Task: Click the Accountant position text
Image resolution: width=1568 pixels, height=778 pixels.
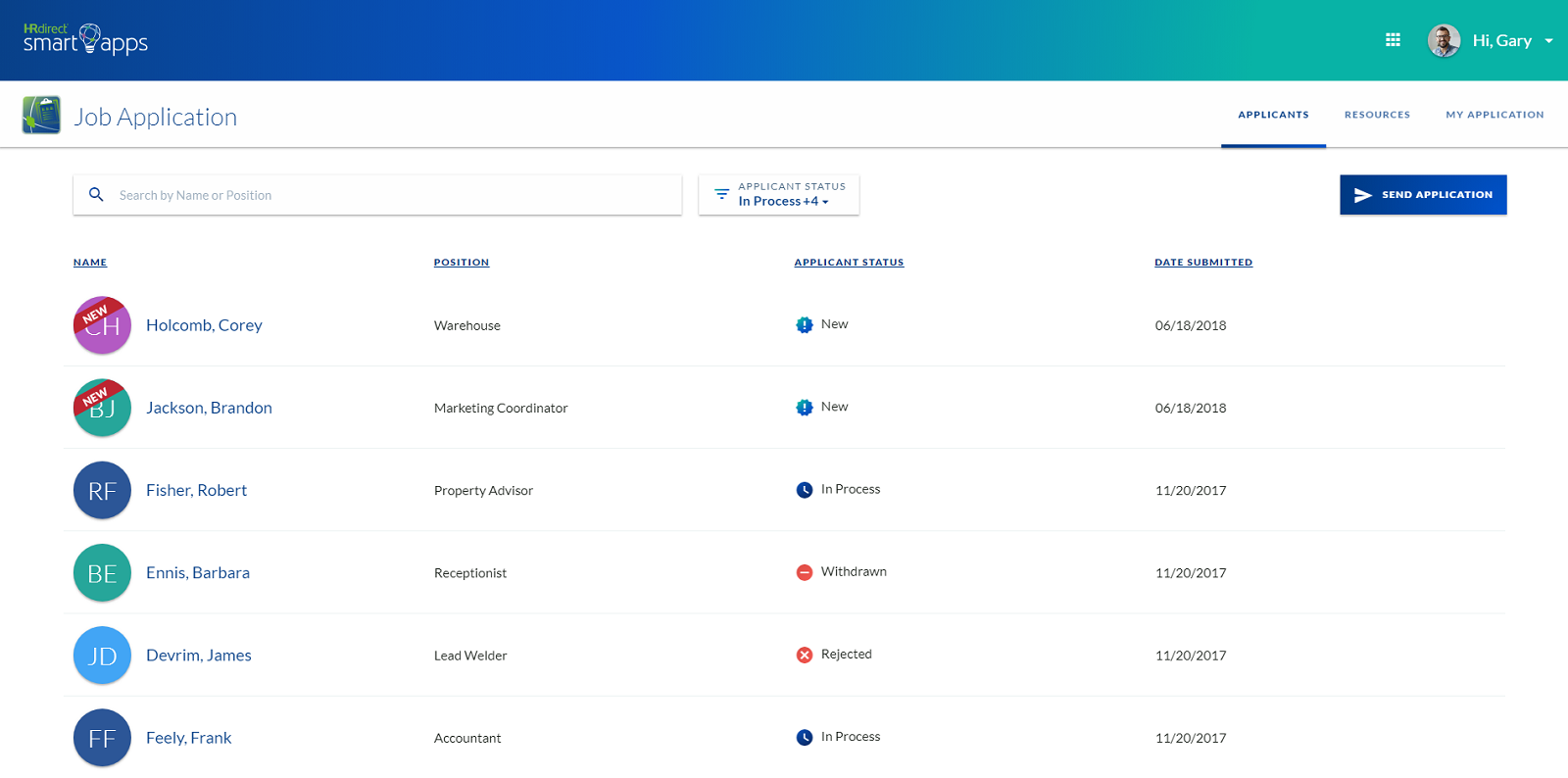Action: pyautogui.click(x=467, y=738)
